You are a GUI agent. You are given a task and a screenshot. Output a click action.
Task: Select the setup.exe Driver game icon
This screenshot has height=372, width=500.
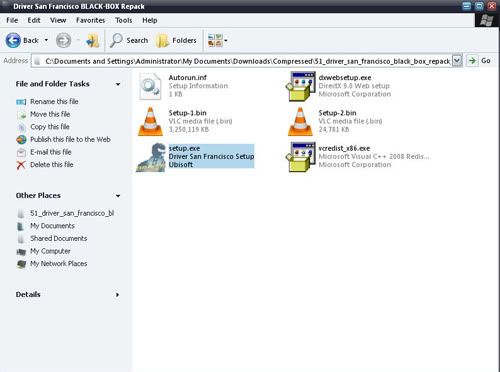click(x=151, y=157)
